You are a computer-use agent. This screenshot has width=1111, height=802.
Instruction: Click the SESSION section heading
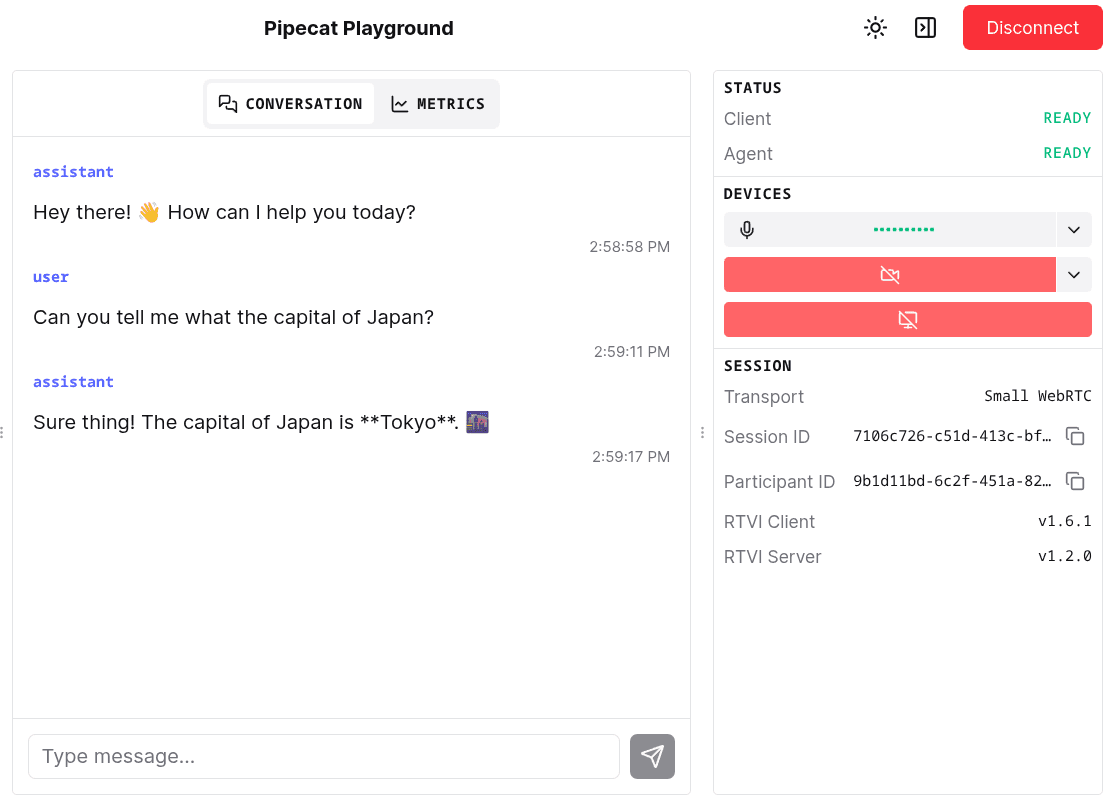pyautogui.click(x=757, y=366)
